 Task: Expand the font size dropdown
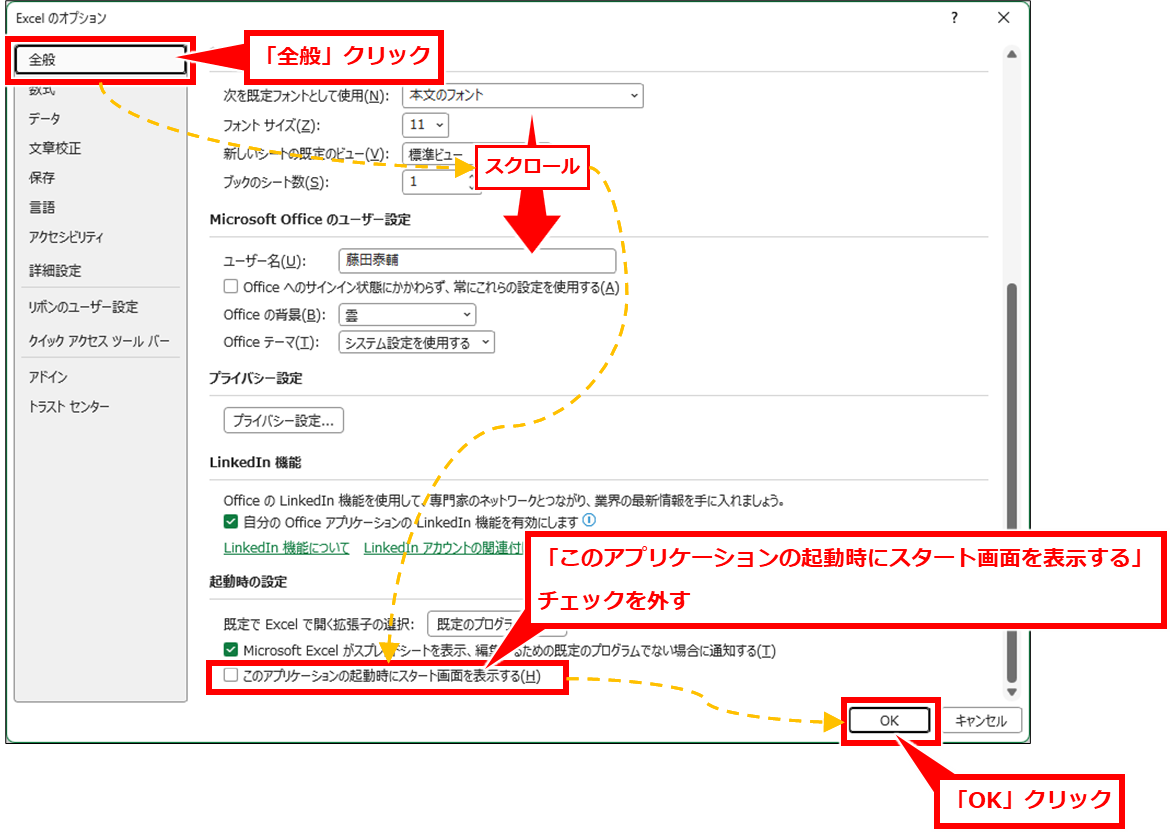[x=425, y=125]
